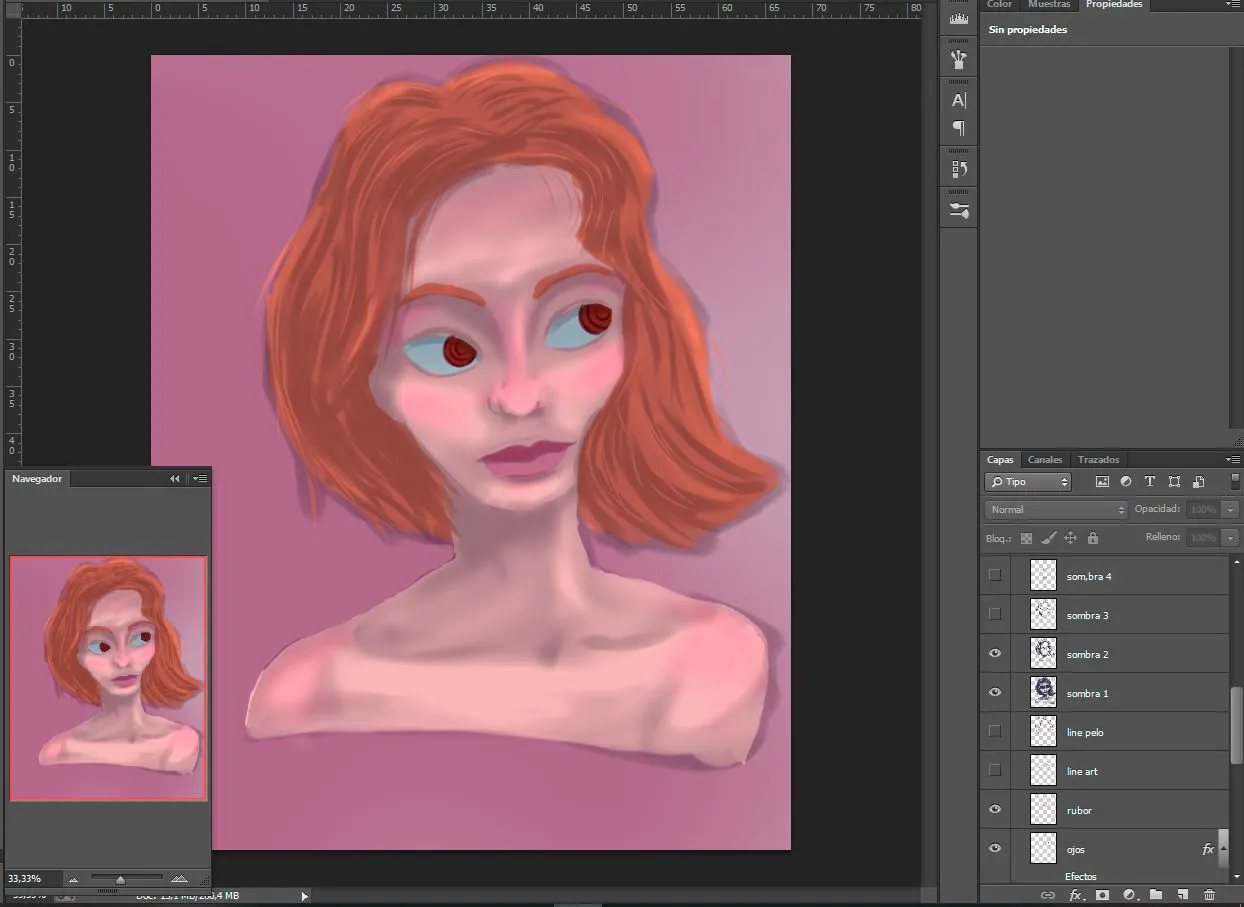Open the Navegador panel flyout menu
The height and width of the screenshot is (907, 1244).
pyautogui.click(x=200, y=479)
